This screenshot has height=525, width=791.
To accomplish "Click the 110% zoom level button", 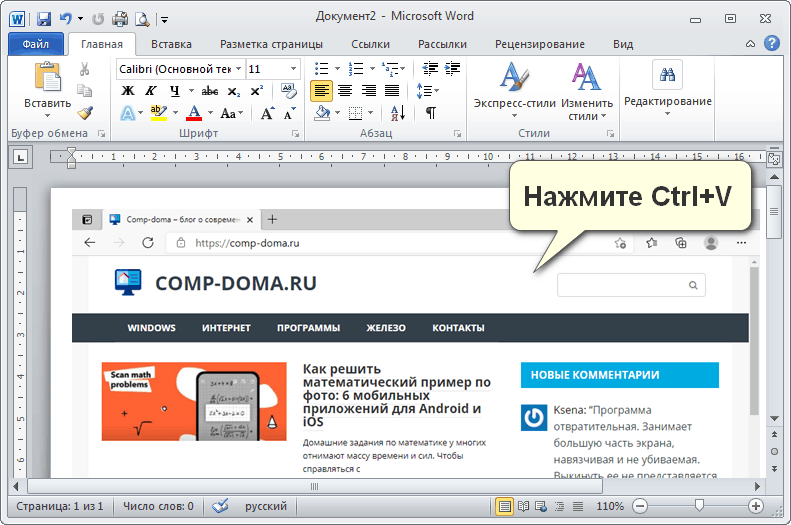I will (x=610, y=506).
